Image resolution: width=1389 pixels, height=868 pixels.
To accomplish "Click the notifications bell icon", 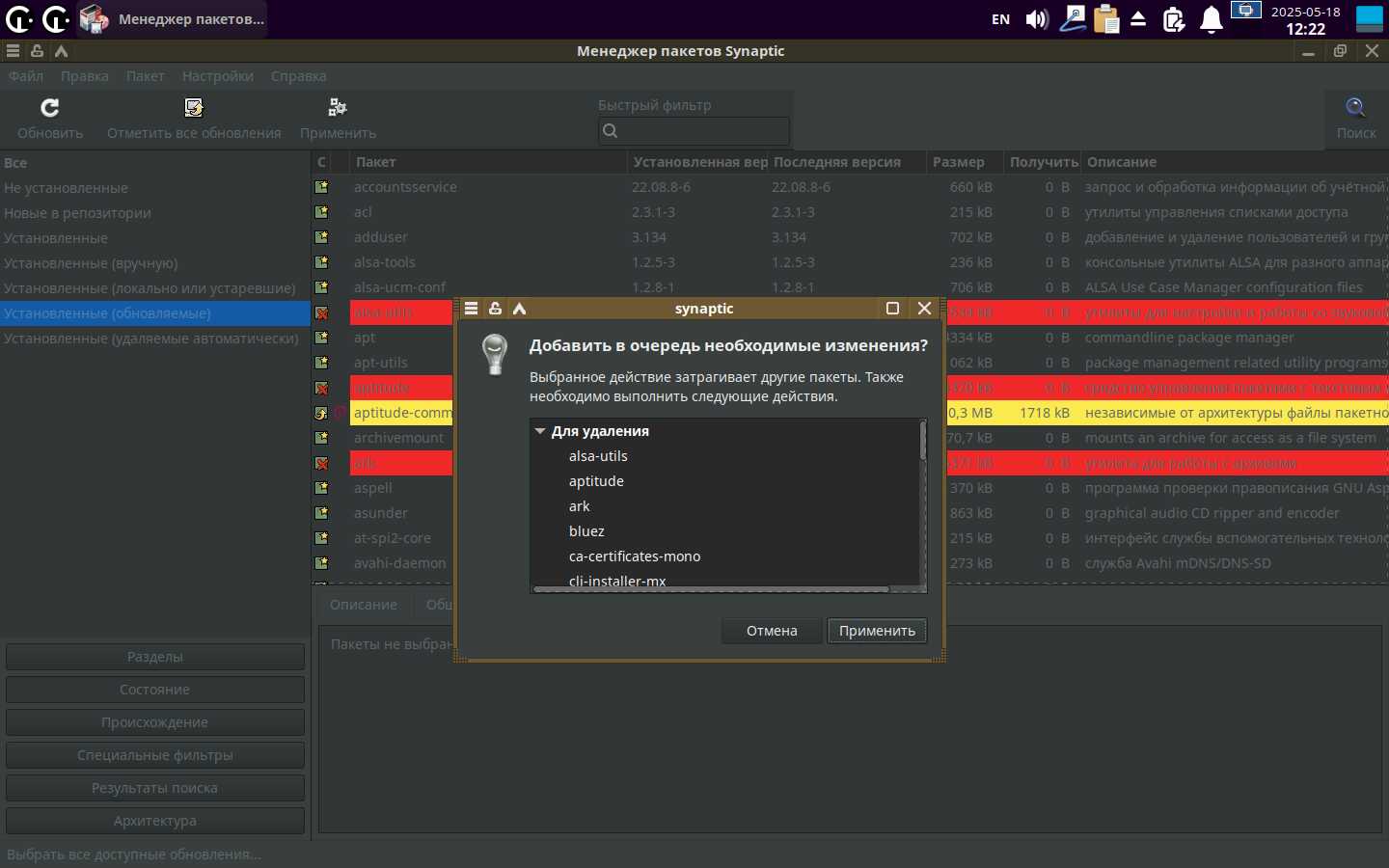I will (x=1211, y=19).
